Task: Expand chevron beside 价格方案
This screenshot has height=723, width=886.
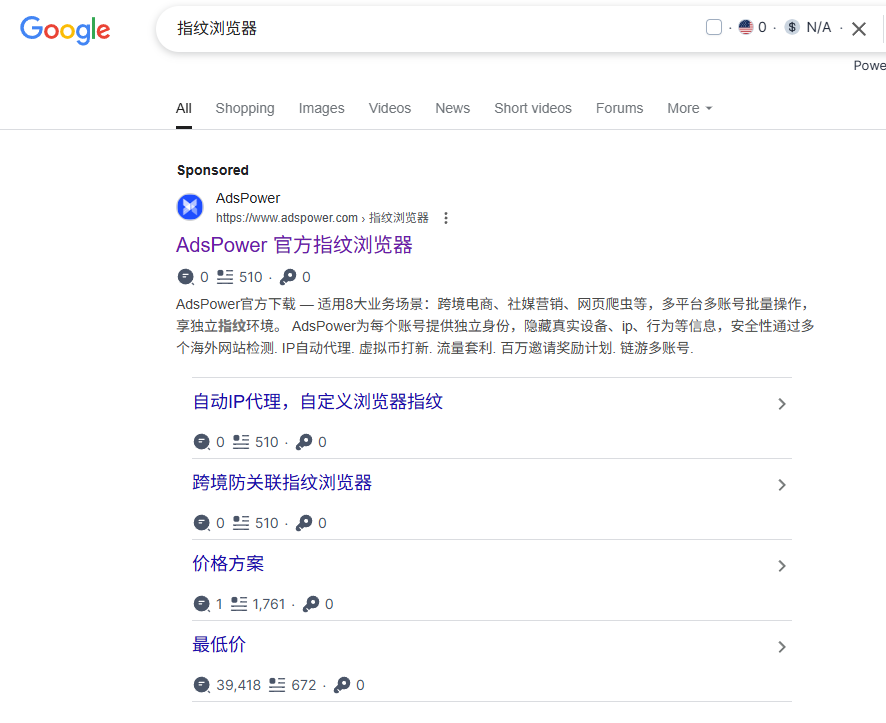Action: coord(782,566)
